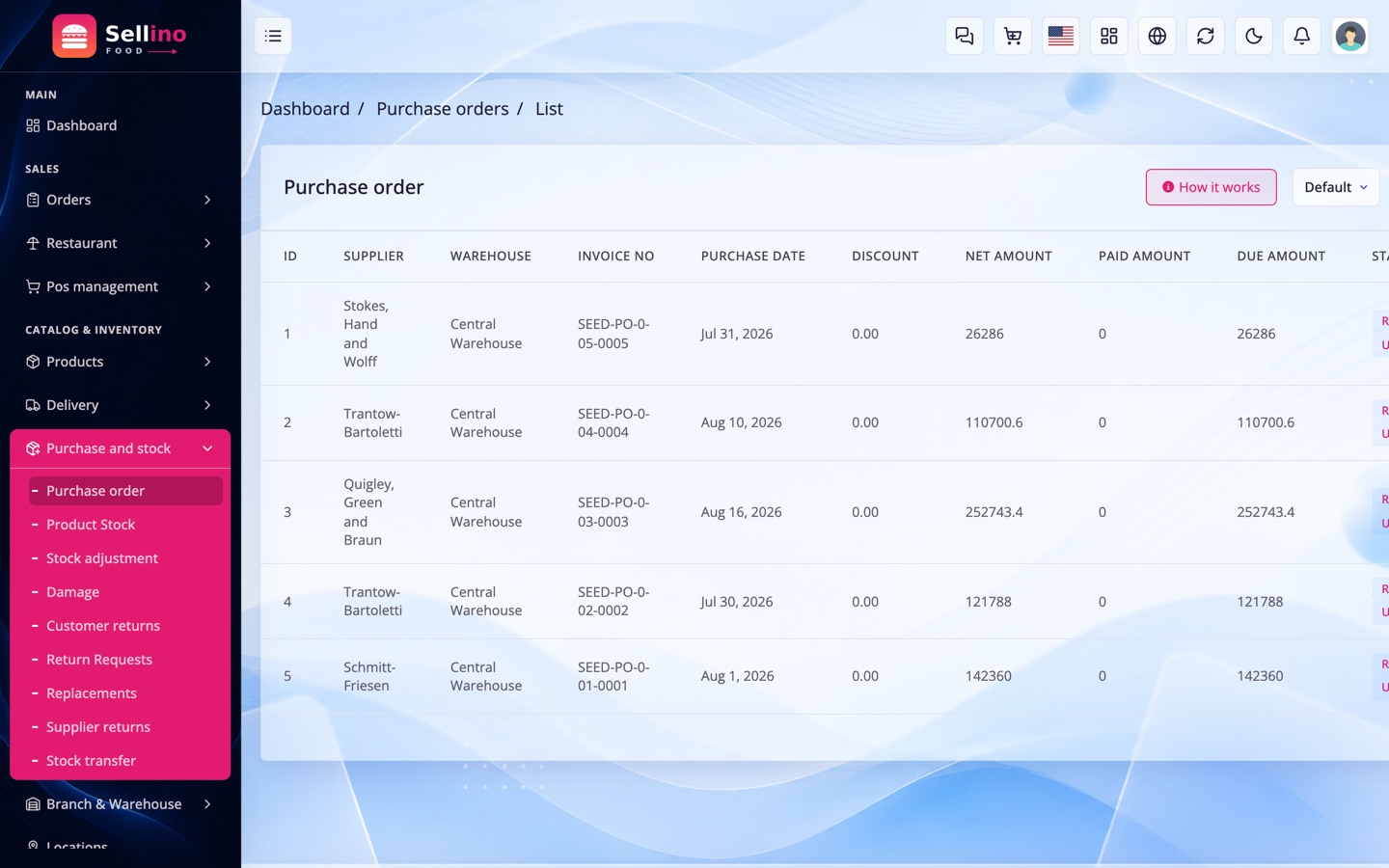Click the US flag language icon
This screenshot has width=1389, height=868.
[1060, 36]
